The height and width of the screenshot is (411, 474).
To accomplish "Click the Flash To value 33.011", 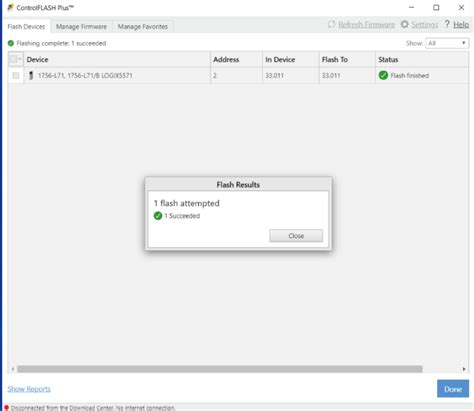I will pos(331,76).
